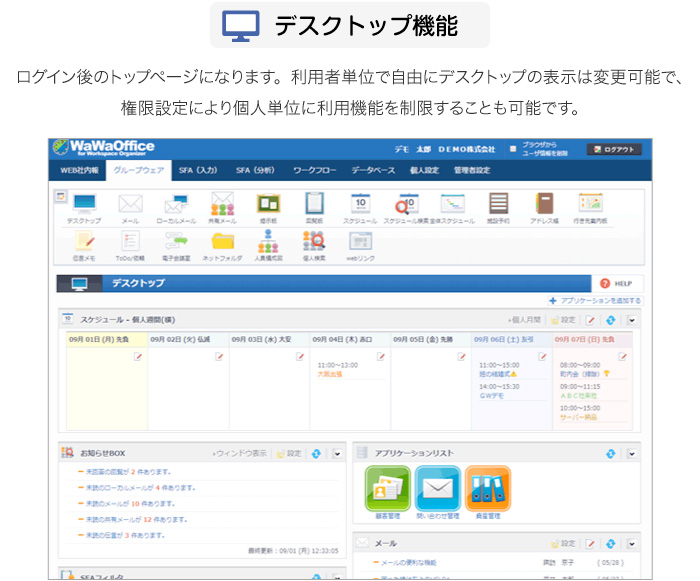Launch the 問い合わせ管理 envelope tile
Image resolution: width=700 pixels, height=581 pixels.
(438, 491)
